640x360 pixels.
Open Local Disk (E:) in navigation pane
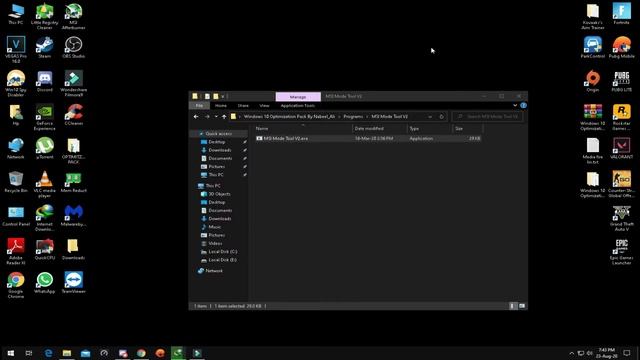222,260
